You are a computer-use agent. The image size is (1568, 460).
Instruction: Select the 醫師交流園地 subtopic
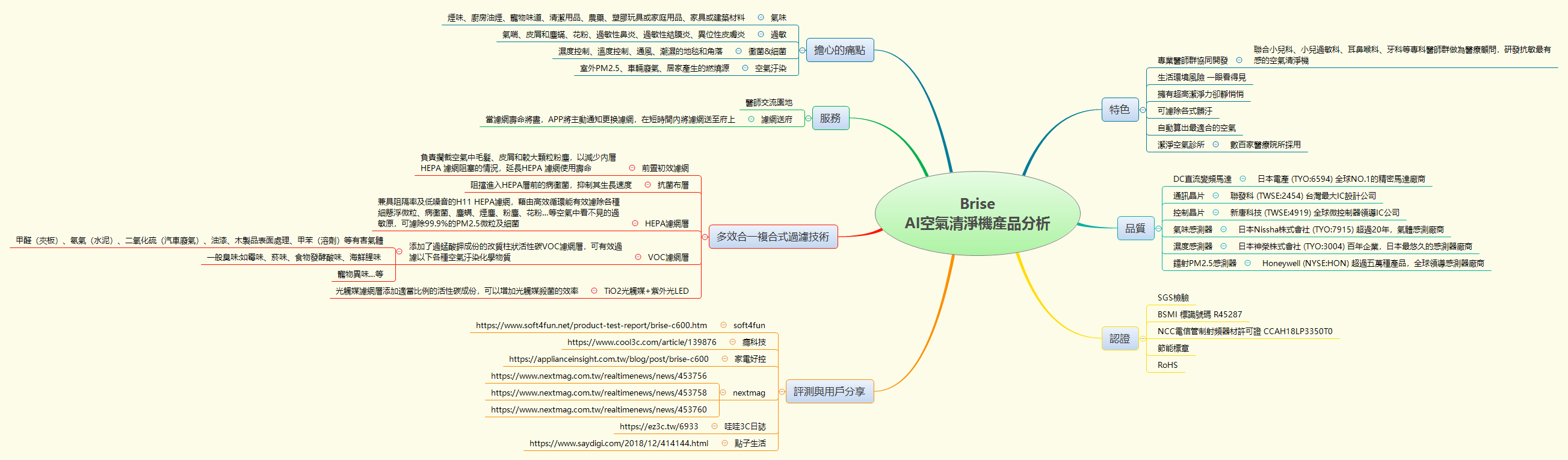click(x=769, y=102)
